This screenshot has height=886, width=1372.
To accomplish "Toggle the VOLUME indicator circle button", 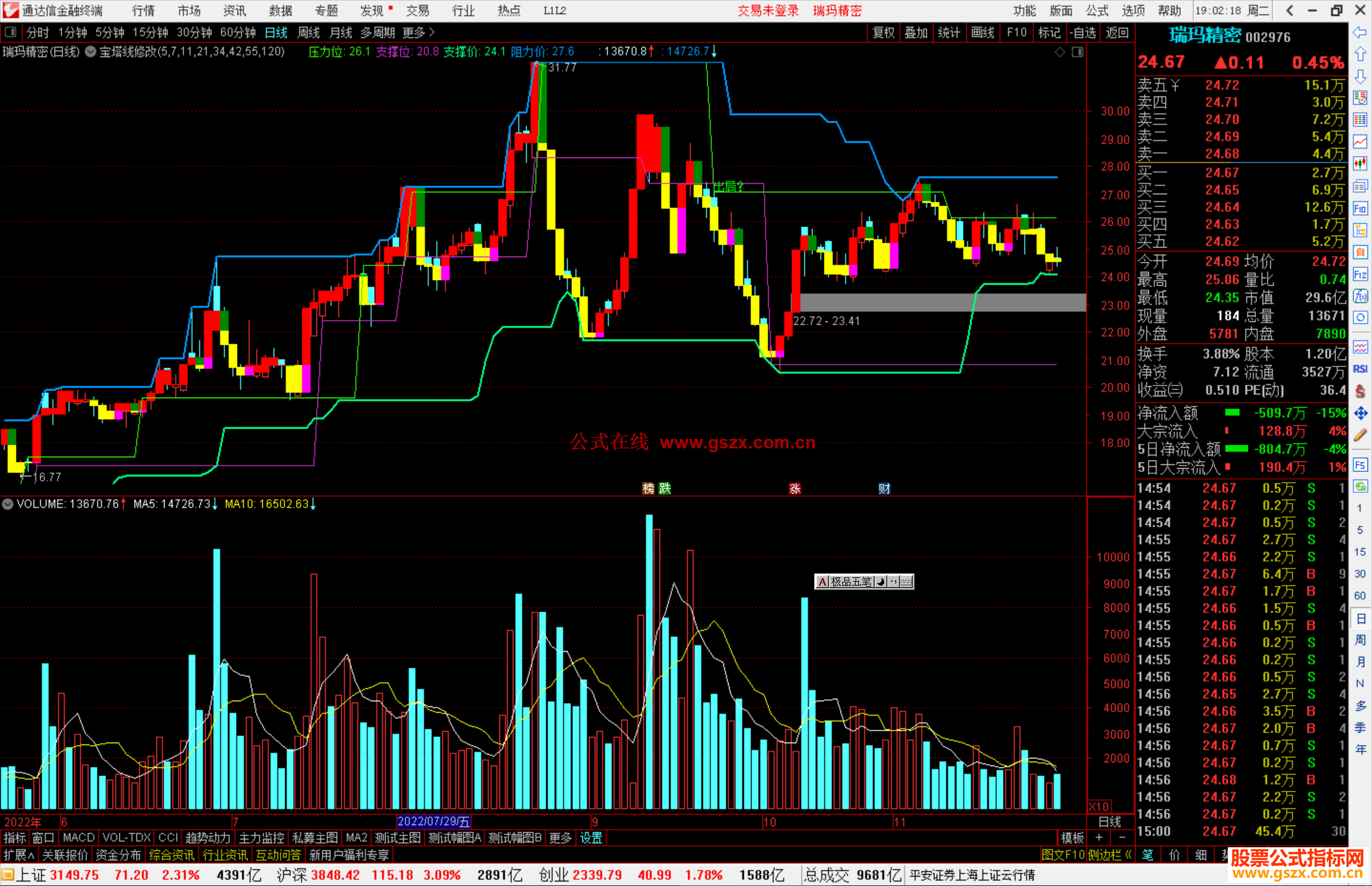I will [x=8, y=504].
